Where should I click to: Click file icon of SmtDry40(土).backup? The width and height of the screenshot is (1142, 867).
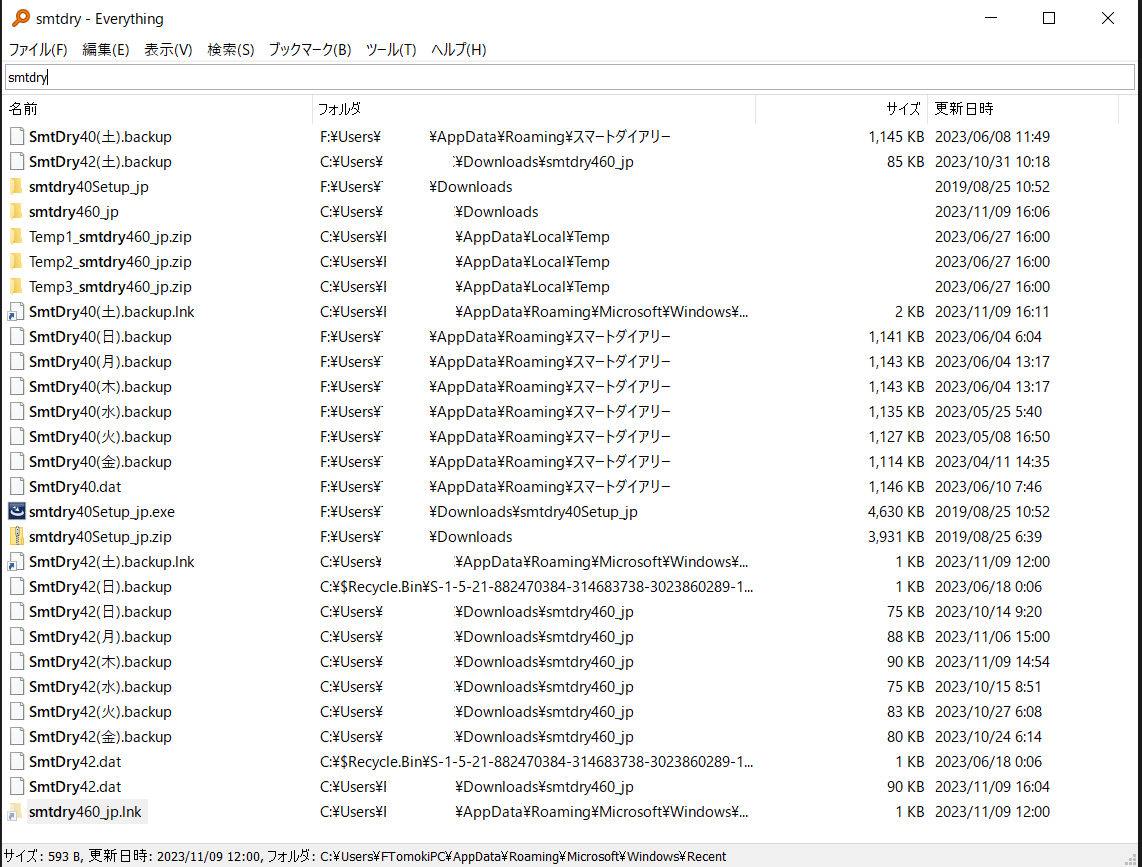coord(17,137)
